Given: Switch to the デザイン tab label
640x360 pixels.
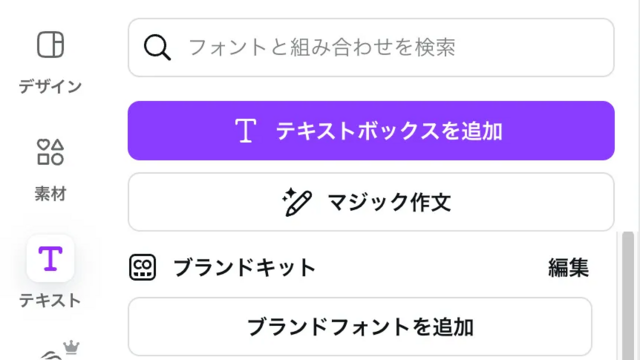Looking at the screenshot, I should pyautogui.click(x=50, y=87).
